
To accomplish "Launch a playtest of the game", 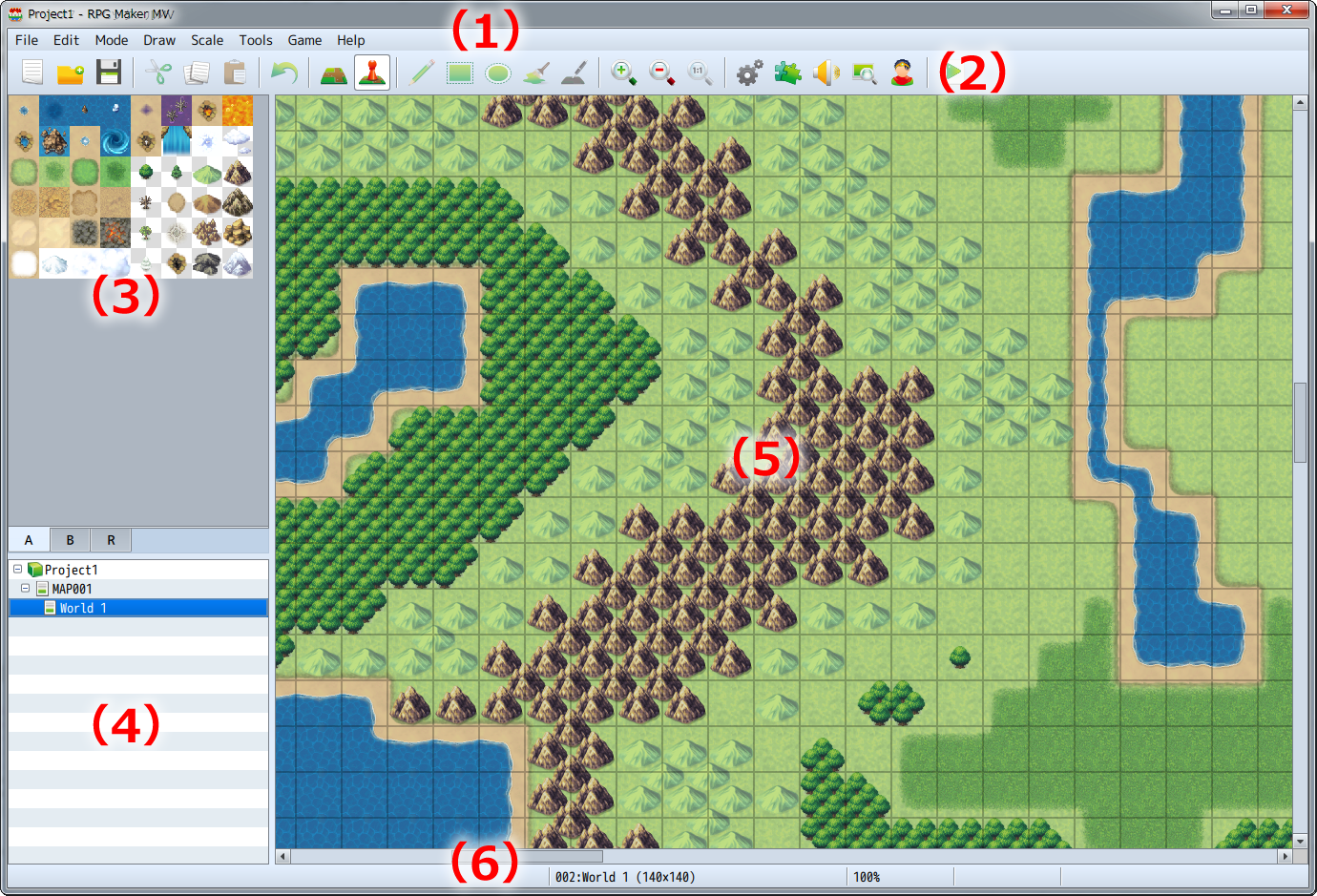I will pyautogui.click(x=951, y=72).
